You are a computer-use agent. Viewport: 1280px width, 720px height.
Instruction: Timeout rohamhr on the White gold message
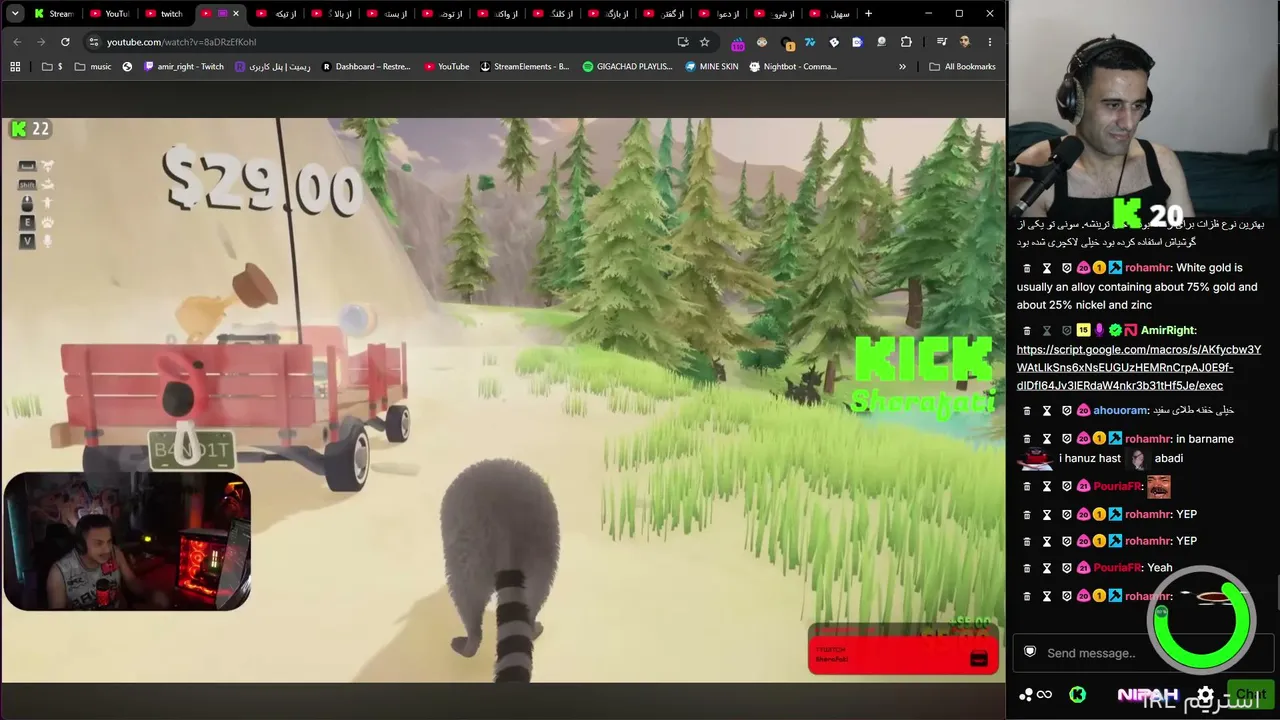coord(1047,268)
